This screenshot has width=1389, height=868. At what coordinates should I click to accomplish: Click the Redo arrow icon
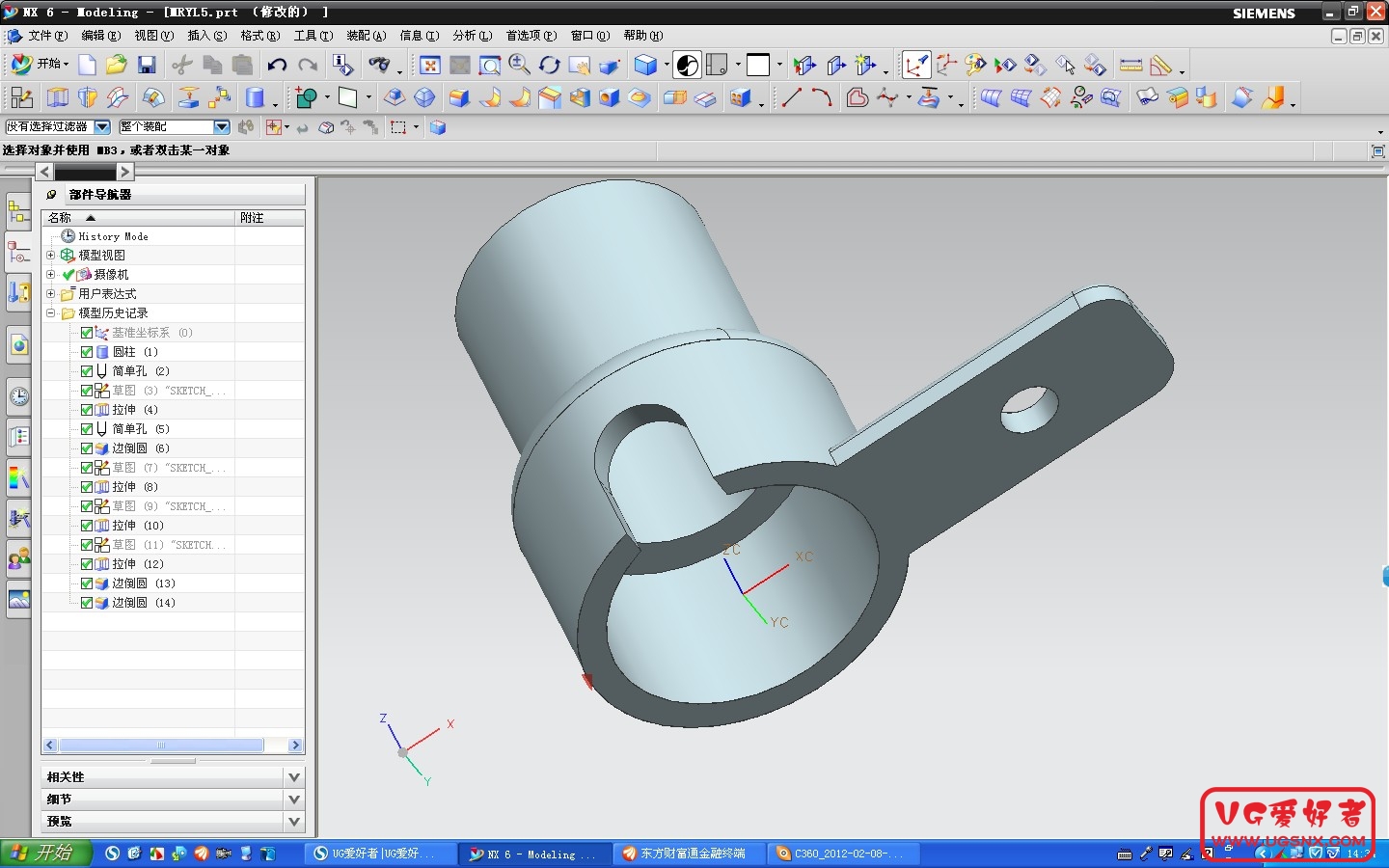[308, 65]
